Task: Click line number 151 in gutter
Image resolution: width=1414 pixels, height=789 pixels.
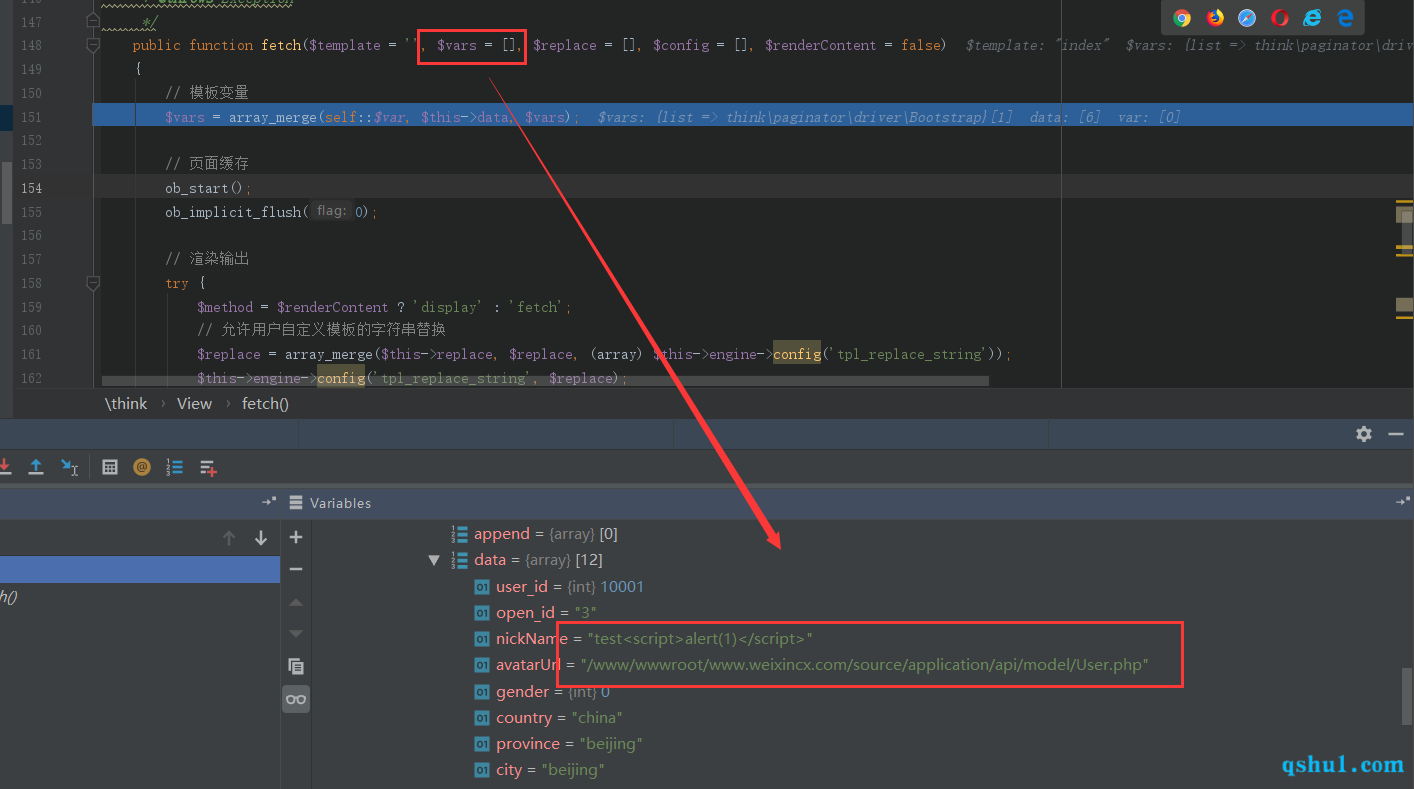Action: pyautogui.click(x=31, y=117)
